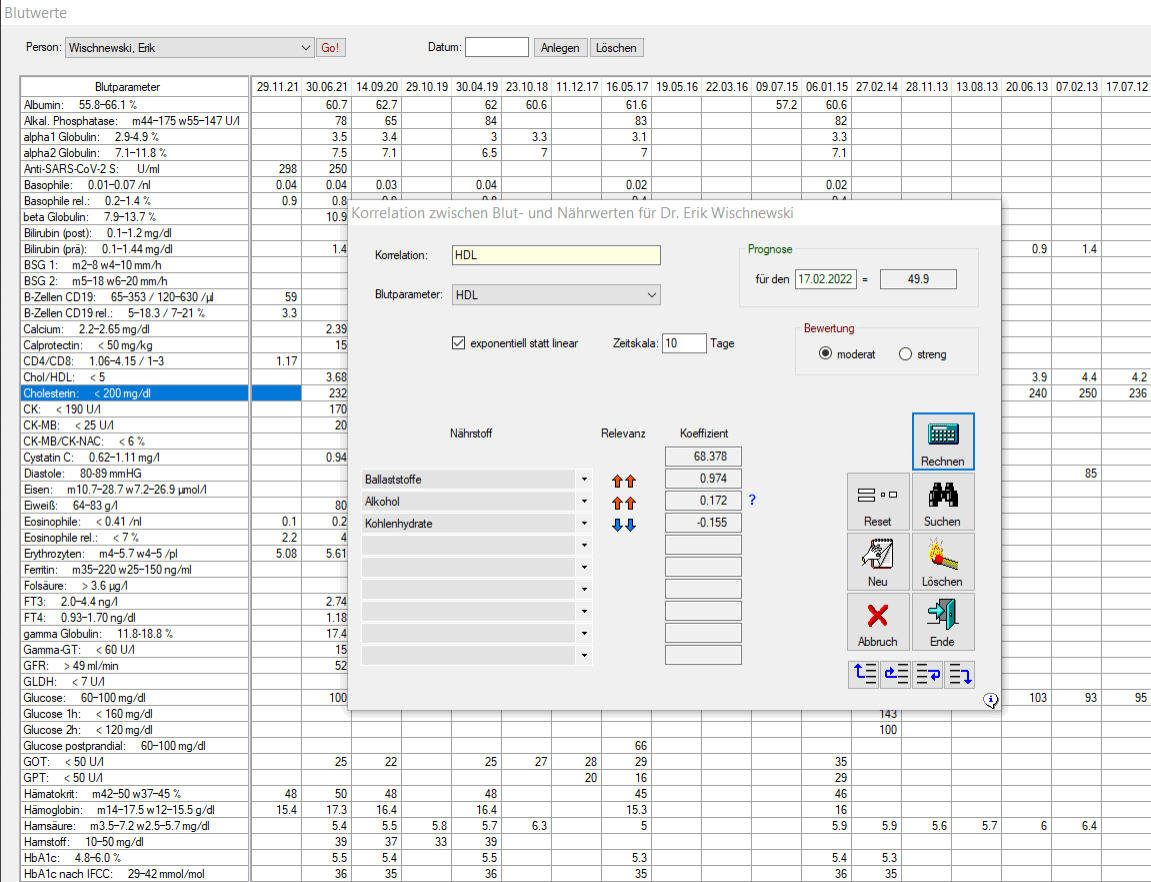Open the info speech bubble icon
The width and height of the screenshot is (1151, 882).
[990, 701]
